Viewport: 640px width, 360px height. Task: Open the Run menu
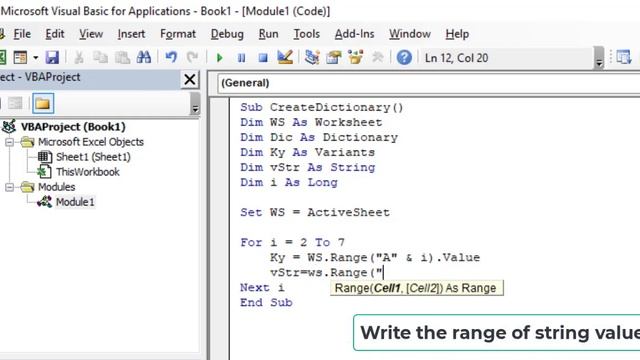[268, 34]
